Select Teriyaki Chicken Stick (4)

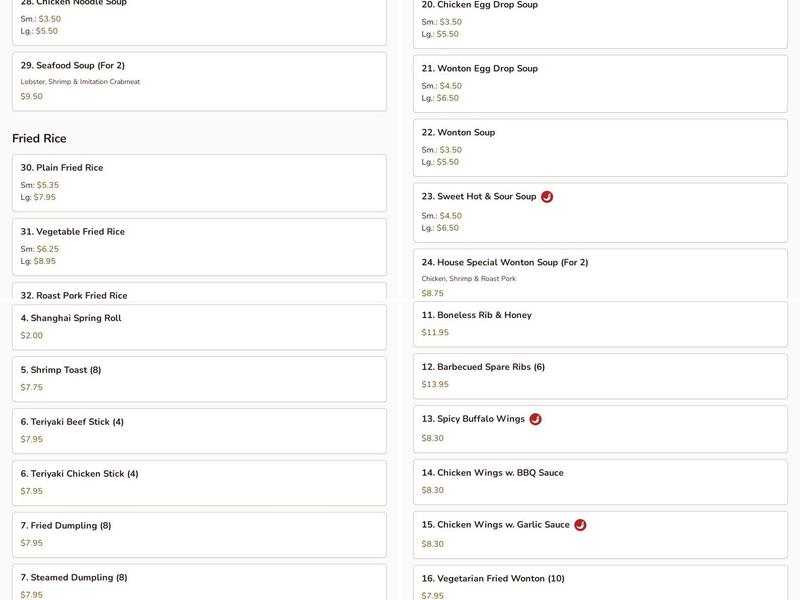(199, 483)
